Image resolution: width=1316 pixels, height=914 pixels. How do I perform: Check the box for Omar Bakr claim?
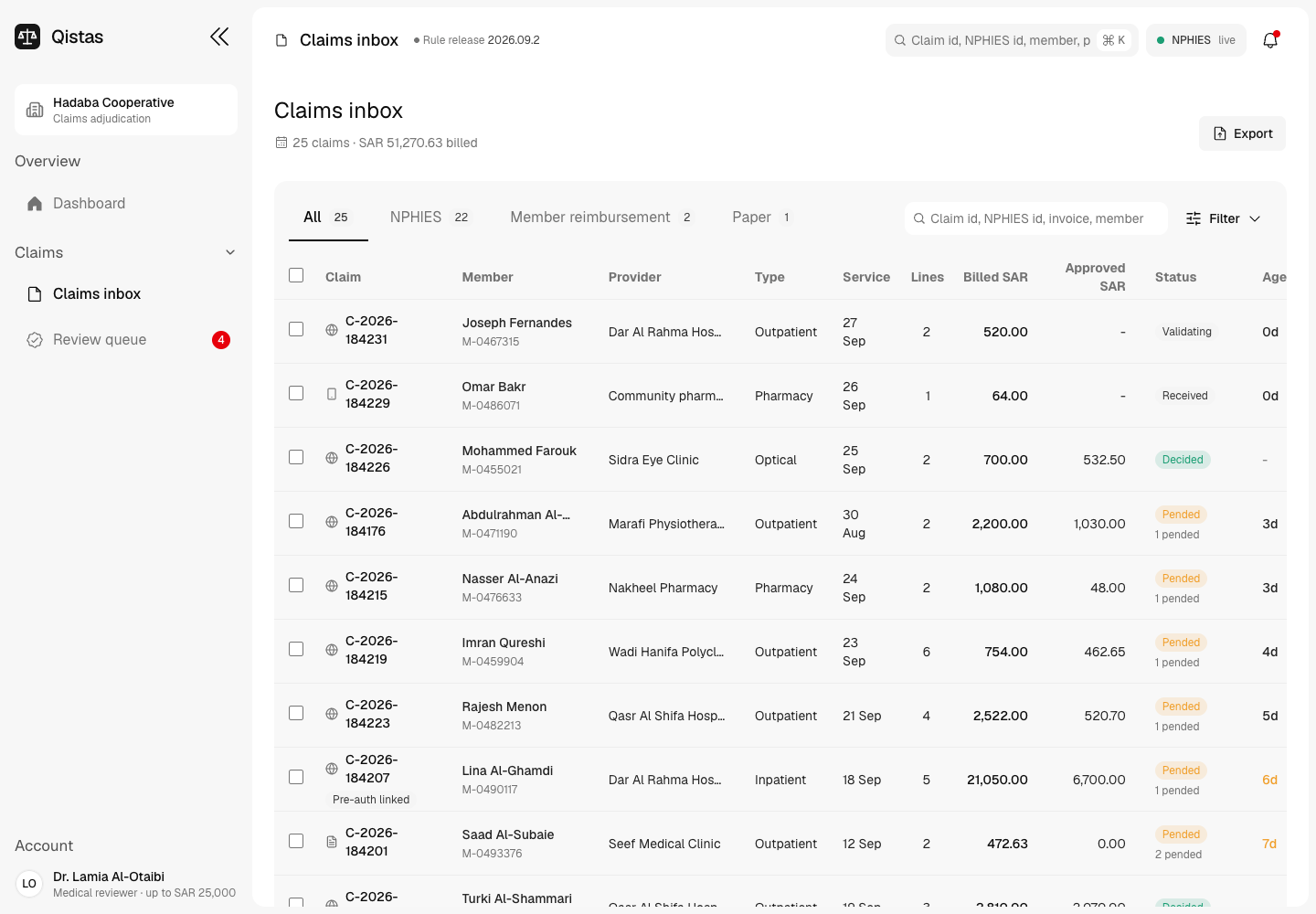(296, 393)
